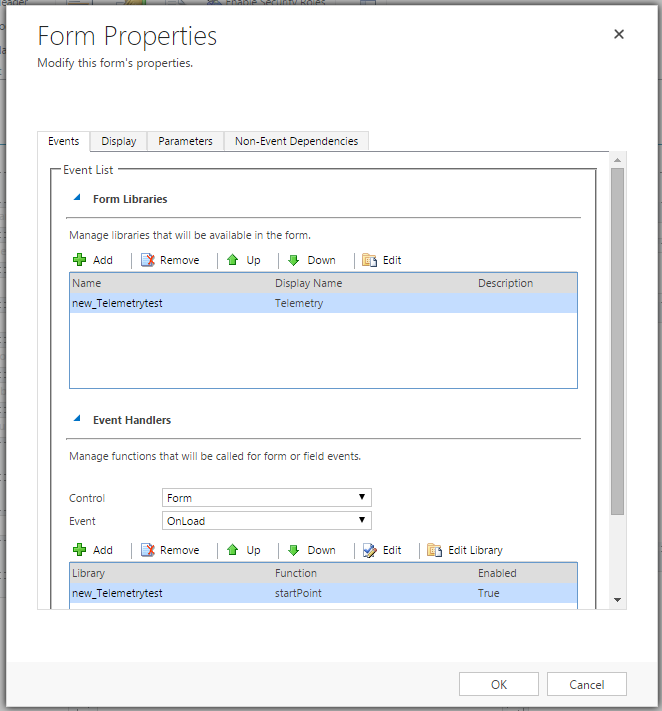Viewport: 662px width, 711px height.
Task: Select the new_Telemetrytest library row
Action: [323, 303]
